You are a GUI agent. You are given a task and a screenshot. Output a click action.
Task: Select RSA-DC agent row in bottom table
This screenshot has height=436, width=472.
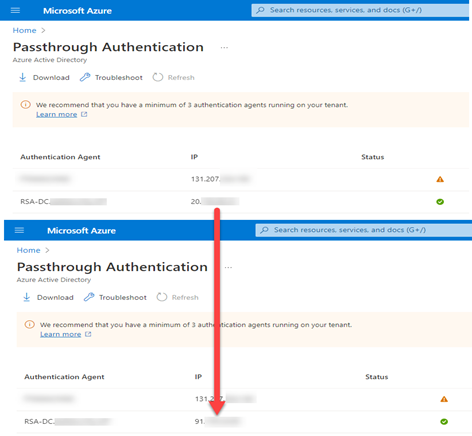click(244, 422)
